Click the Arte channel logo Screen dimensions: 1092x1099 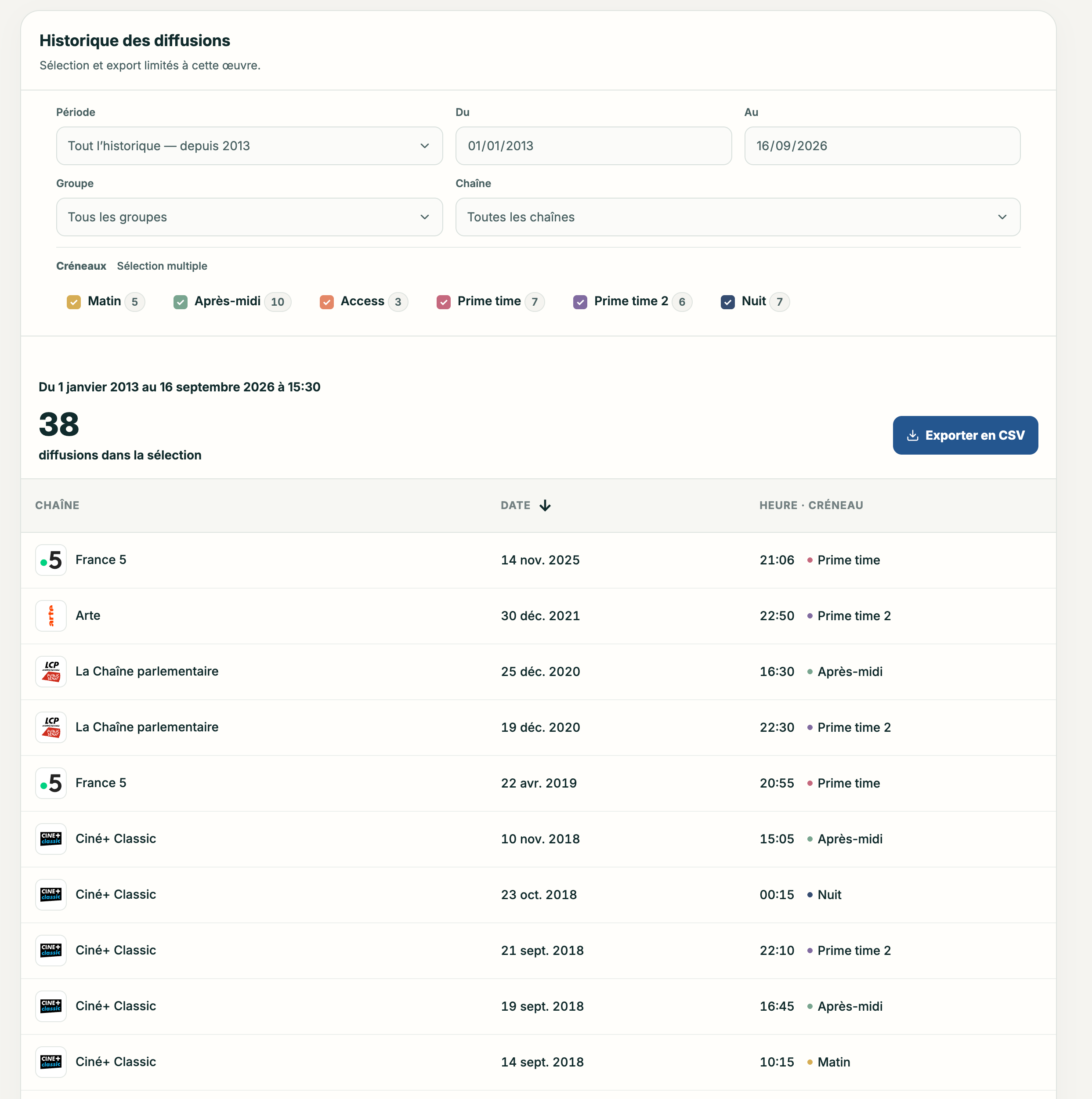tap(51, 616)
